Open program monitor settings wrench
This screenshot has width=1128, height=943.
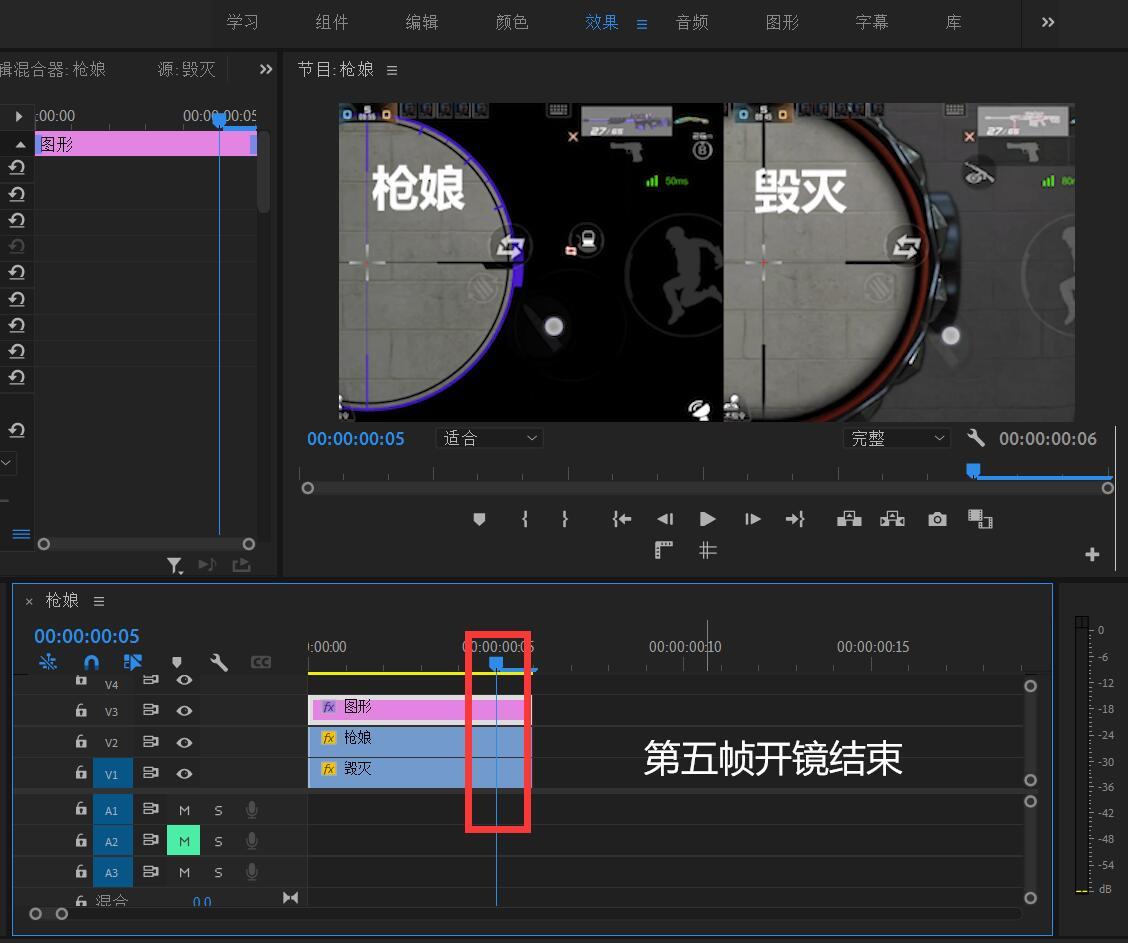click(975, 438)
